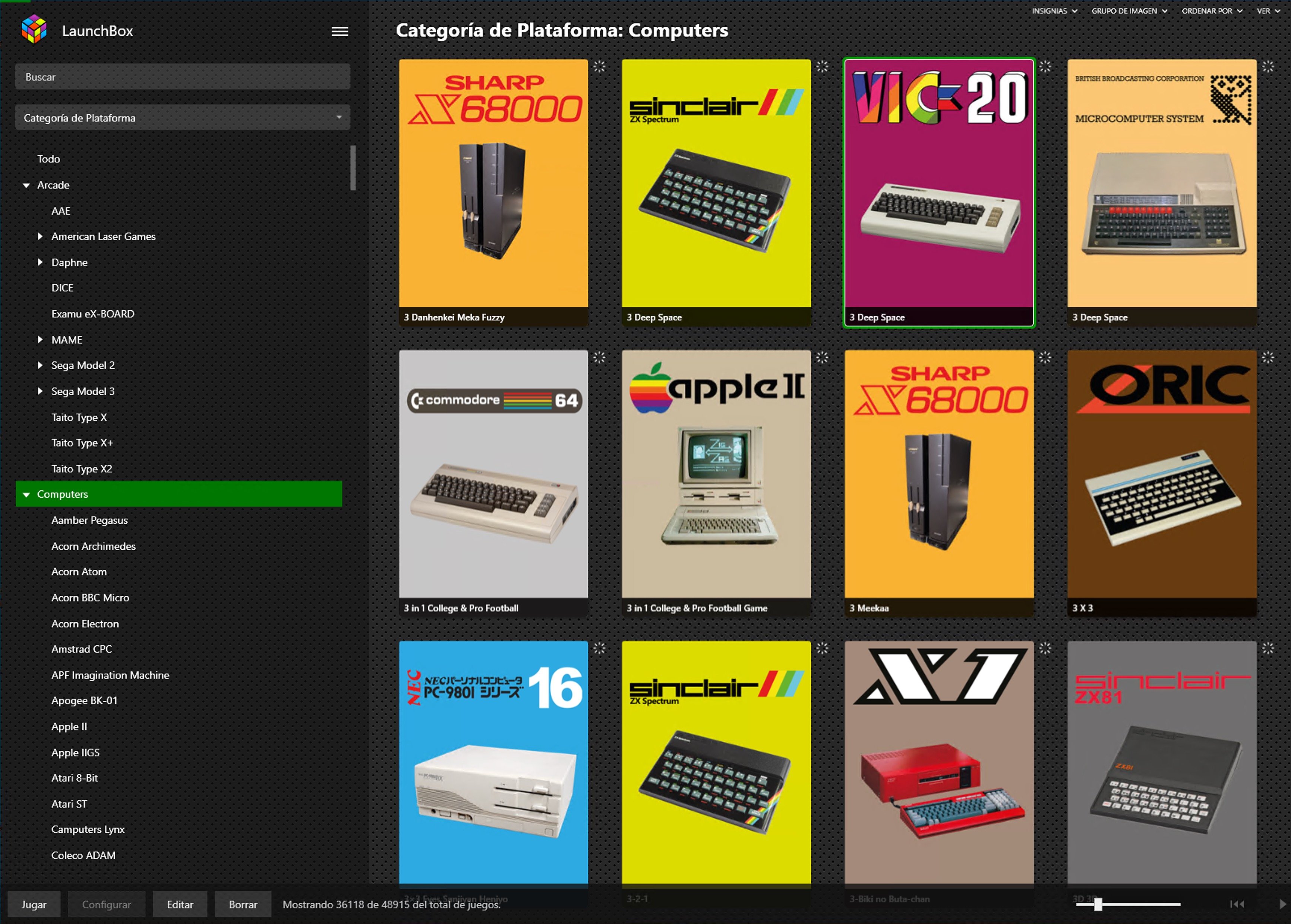Select the BBC Microcomputer 3 Deep Space card

pyautogui.click(x=1162, y=193)
